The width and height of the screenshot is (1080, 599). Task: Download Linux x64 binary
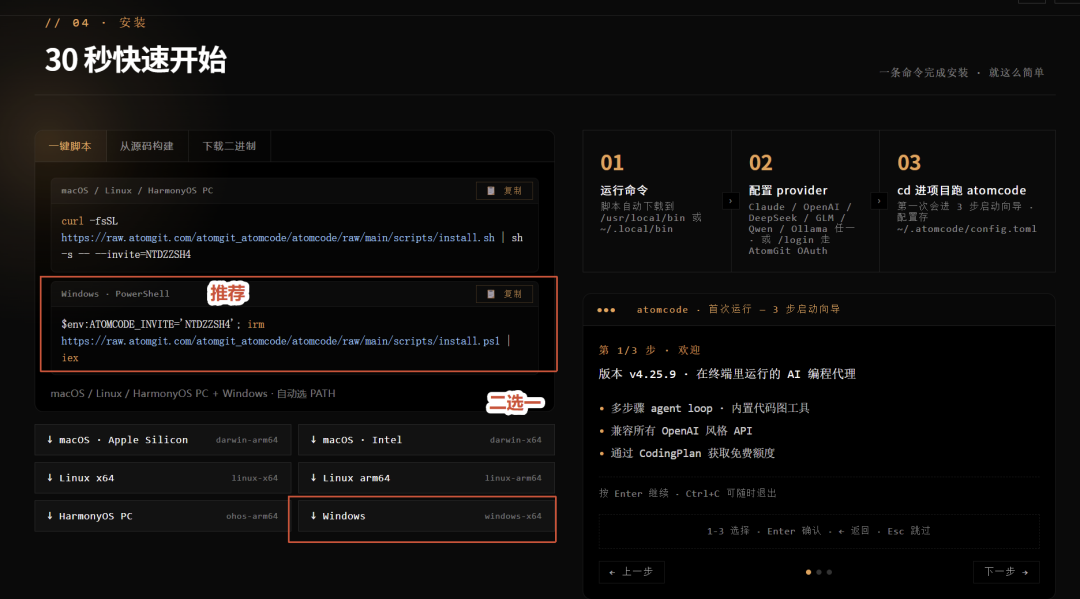(163, 478)
